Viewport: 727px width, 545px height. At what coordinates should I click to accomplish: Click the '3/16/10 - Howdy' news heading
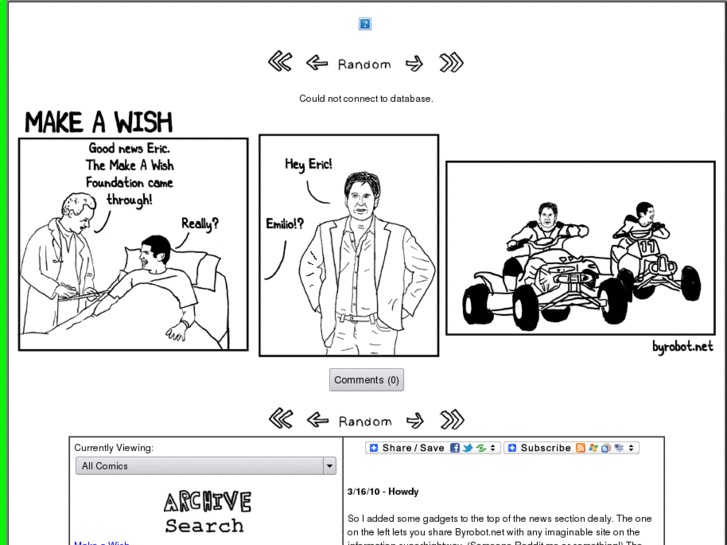pyautogui.click(x=383, y=492)
